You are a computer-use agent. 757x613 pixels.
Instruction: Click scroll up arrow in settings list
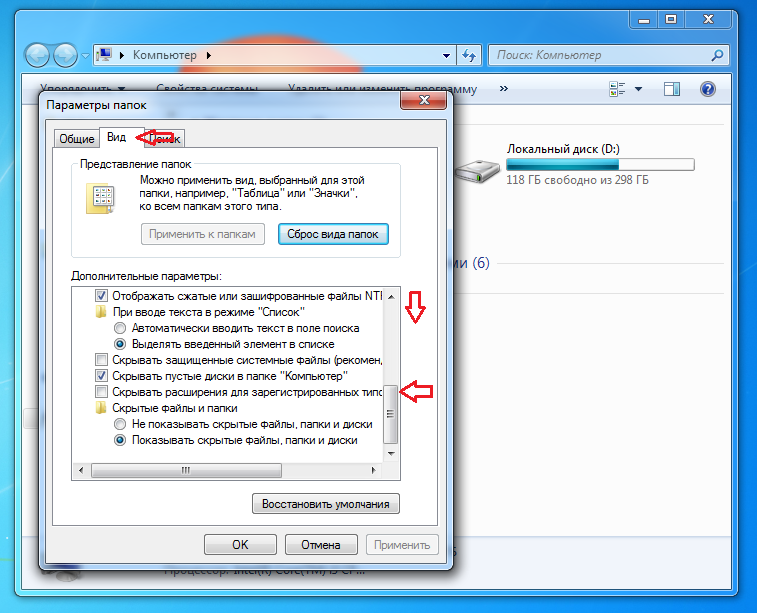(x=391, y=296)
